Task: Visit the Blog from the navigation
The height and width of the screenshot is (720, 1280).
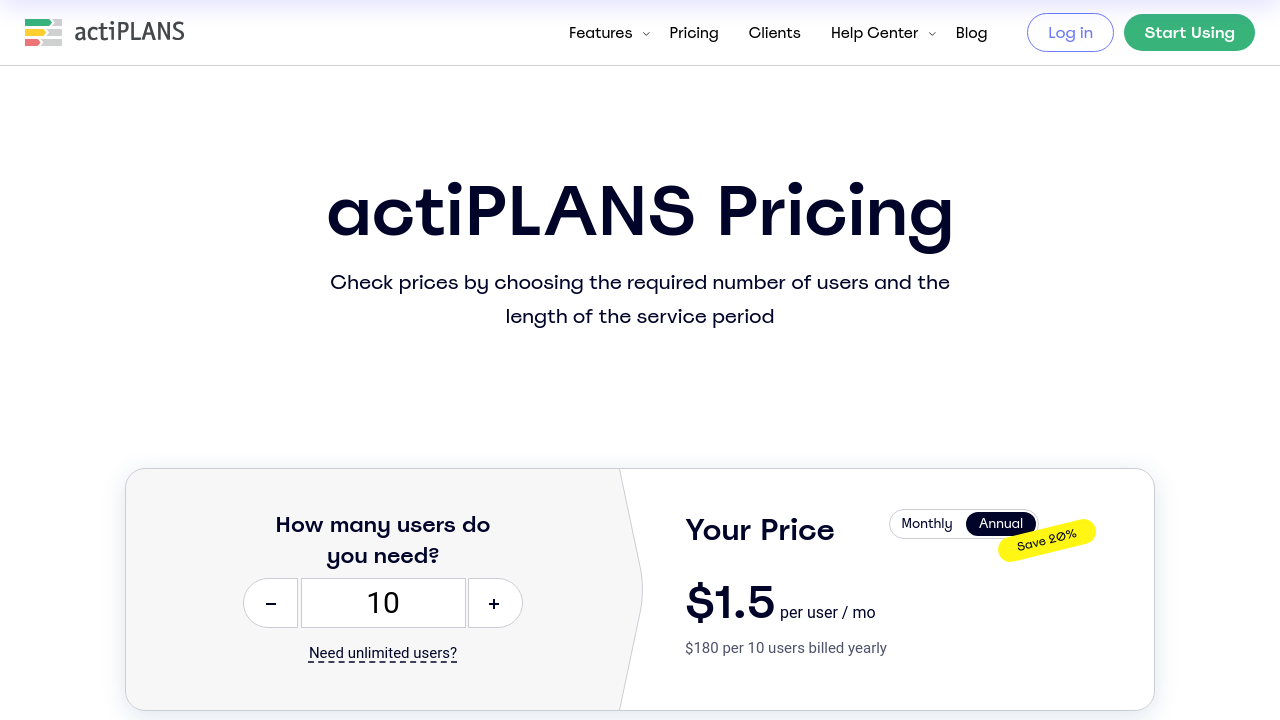Action: (971, 33)
